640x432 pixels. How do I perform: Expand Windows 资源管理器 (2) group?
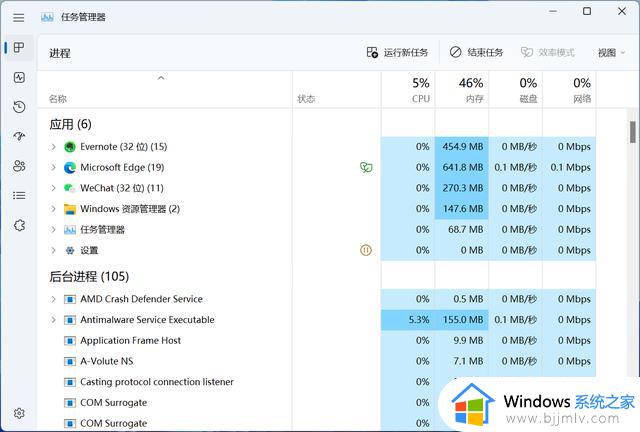tap(53, 209)
